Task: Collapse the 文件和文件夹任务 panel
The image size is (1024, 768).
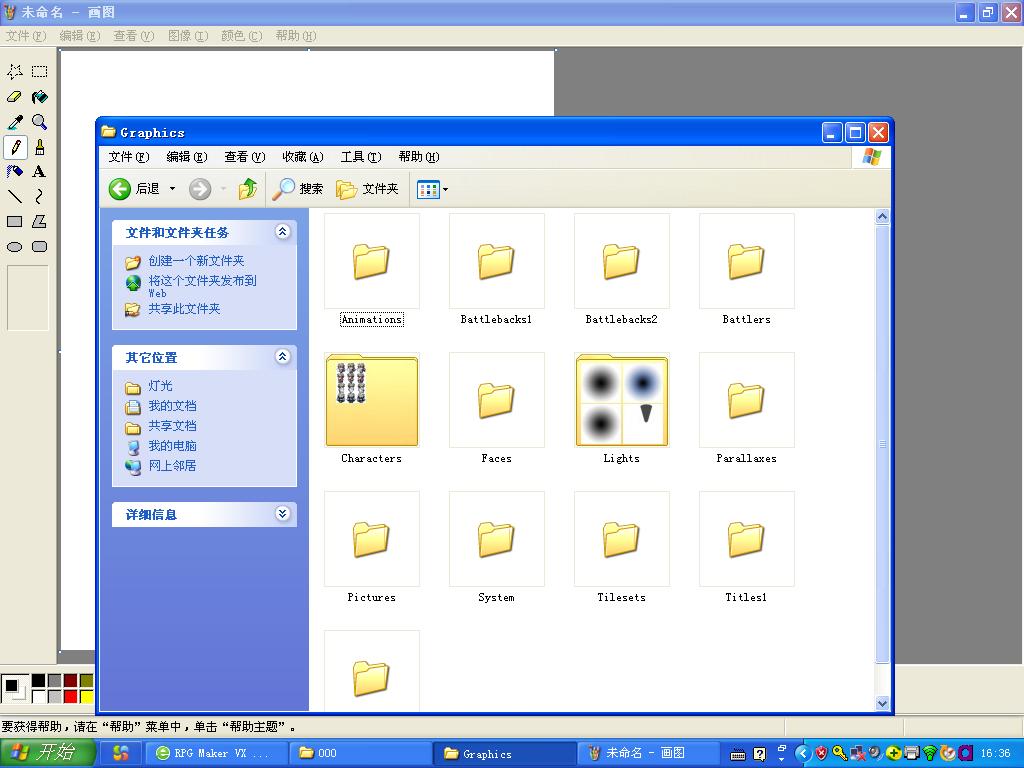Action: coord(283,232)
